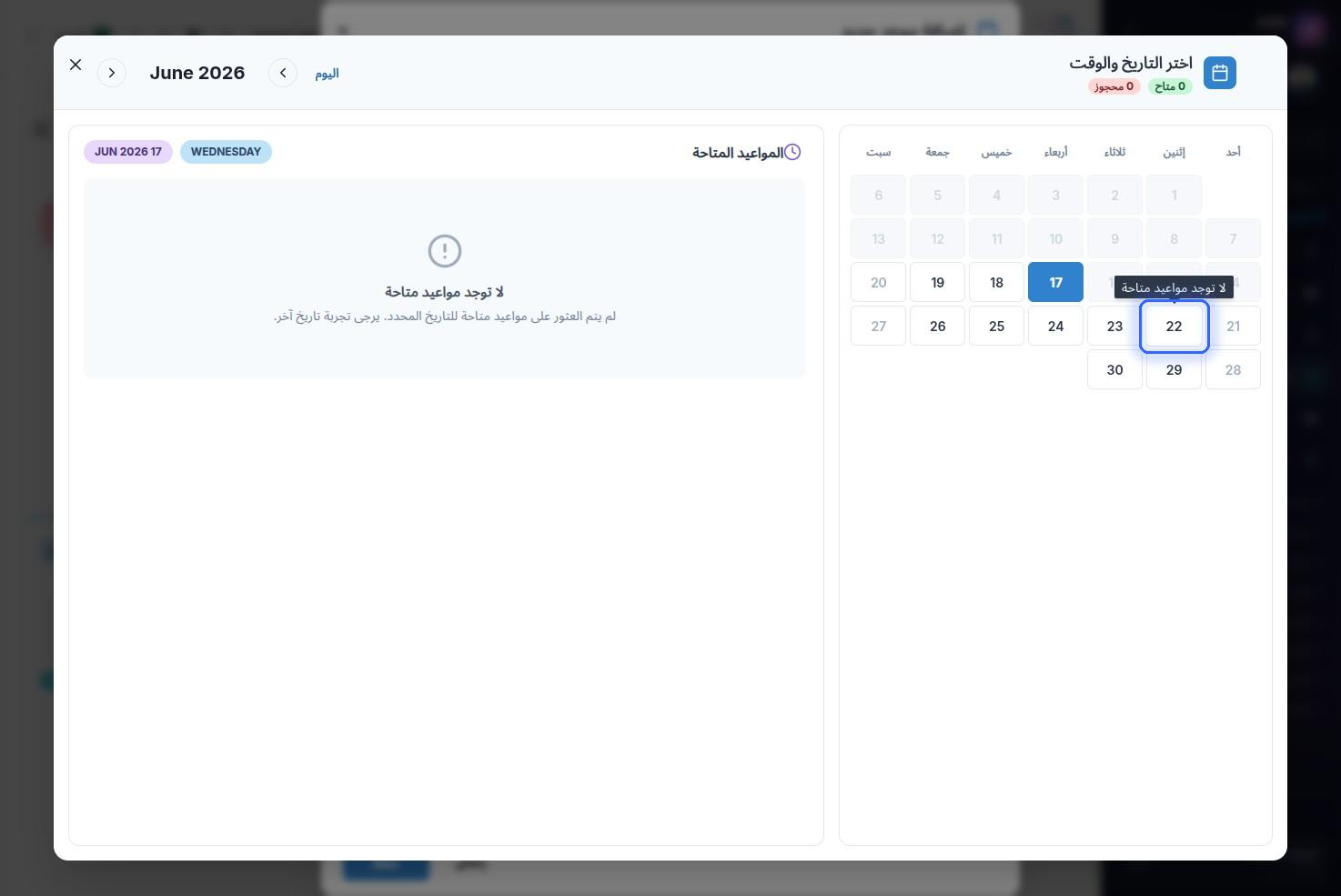The width and height of the screenshot is (1341, 896).
Task: Click disabled day 3 in calendar
Action: 1055,195
